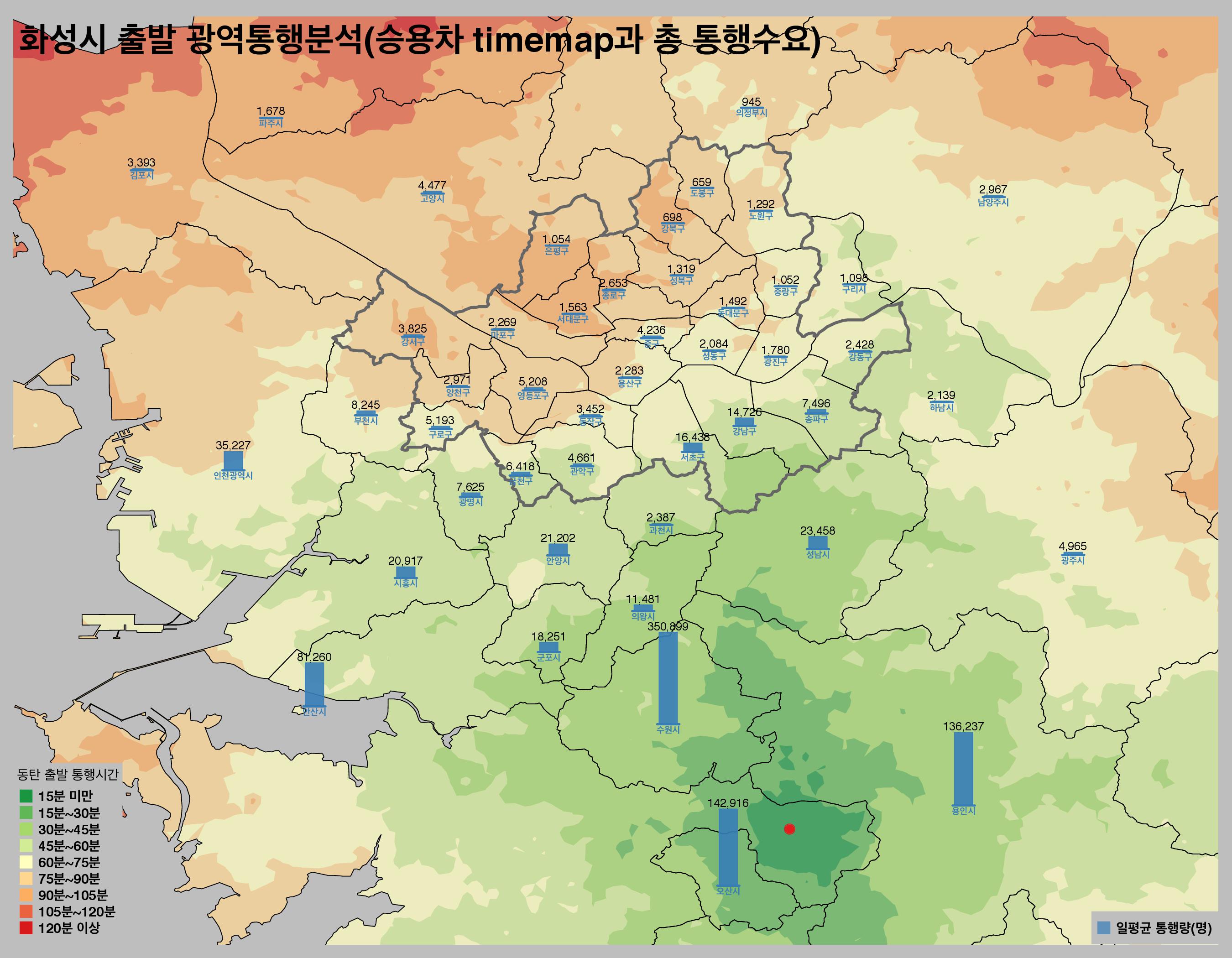Image resolution: width=1232 pixels, height=958 pixels.
Task: Click the Anyang-si 21,202 bar marker
Action: (x=558, y=550)
